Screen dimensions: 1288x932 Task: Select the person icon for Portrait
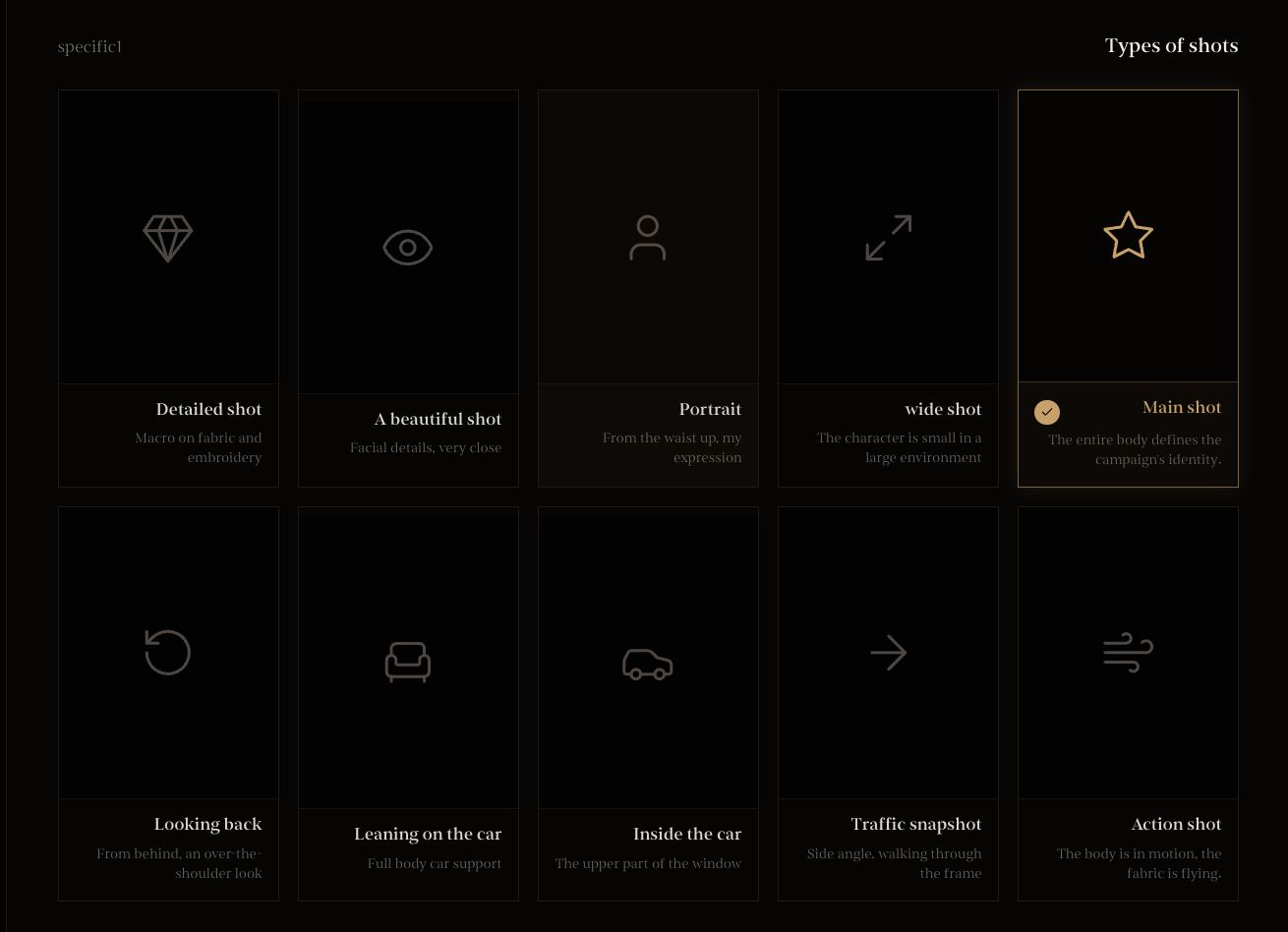[648, 237]
